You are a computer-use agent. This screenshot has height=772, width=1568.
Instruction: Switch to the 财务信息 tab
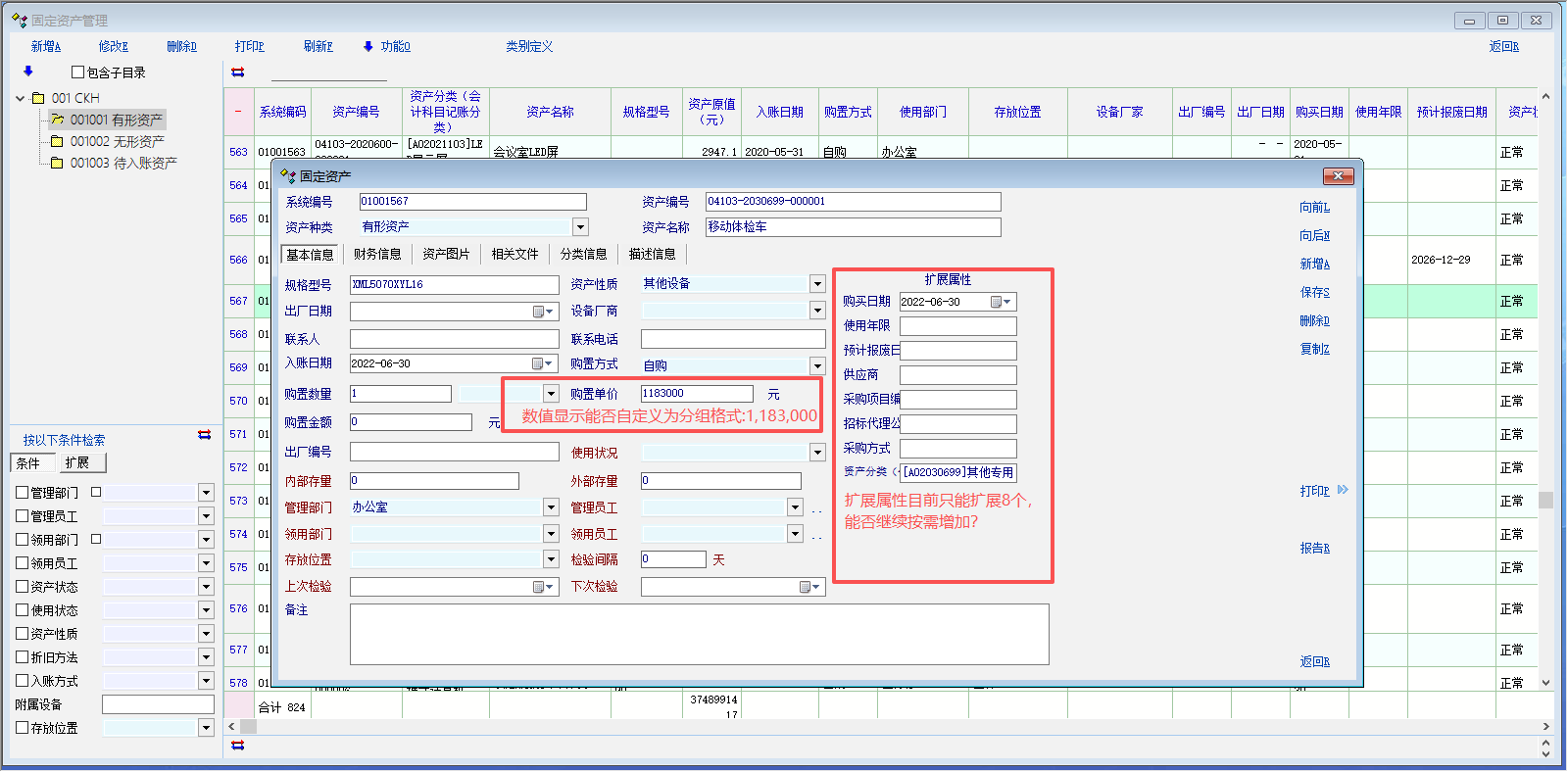[377, 255]
